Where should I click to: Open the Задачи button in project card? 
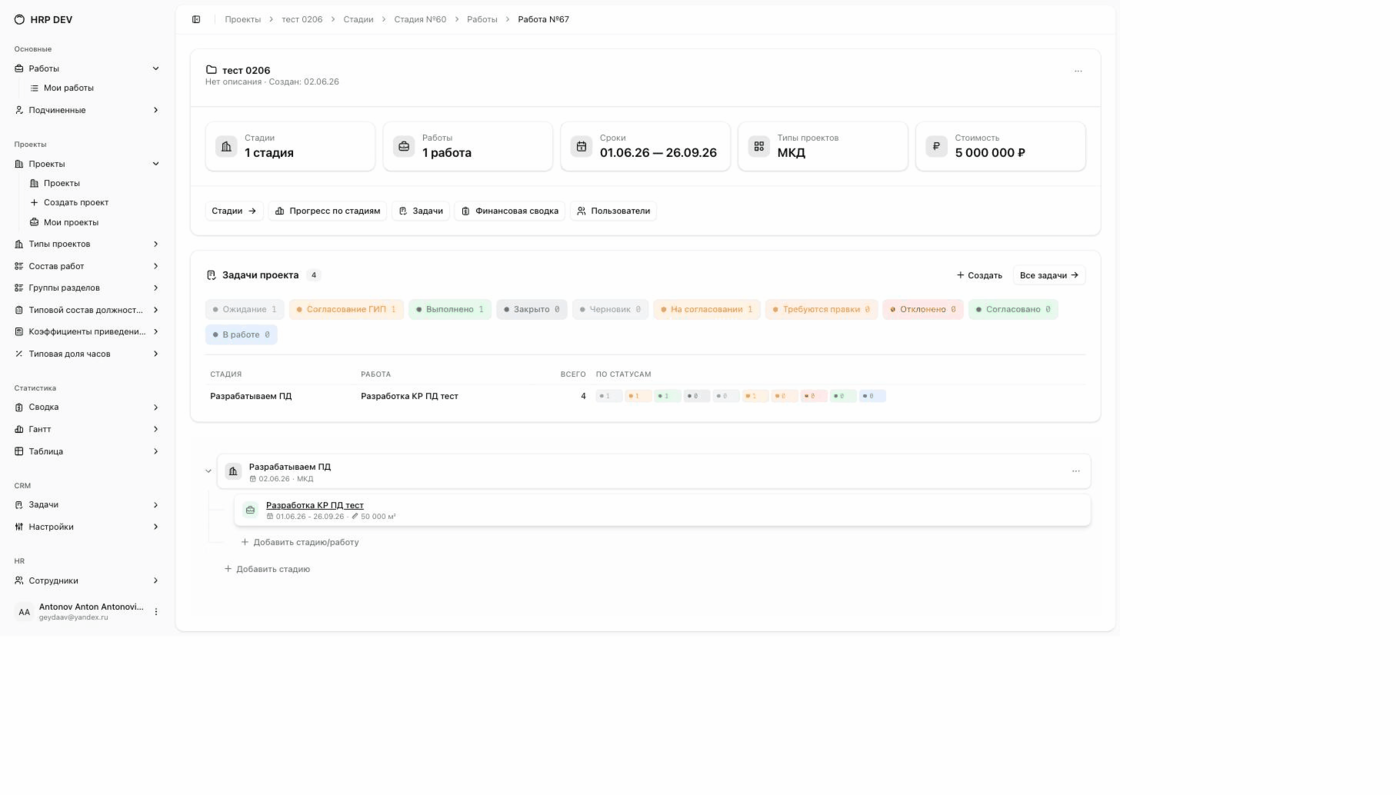tap(420, 211)
